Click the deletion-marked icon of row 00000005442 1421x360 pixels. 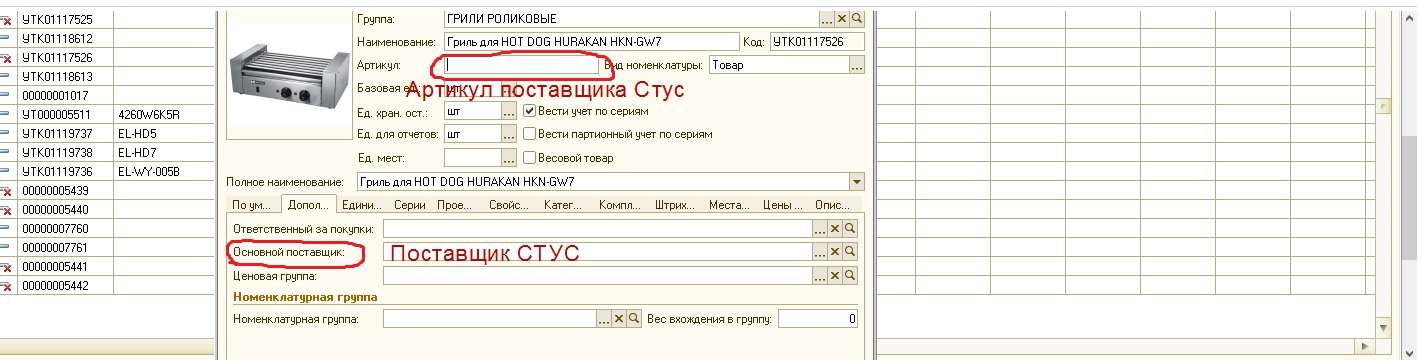tap(5, 286)
